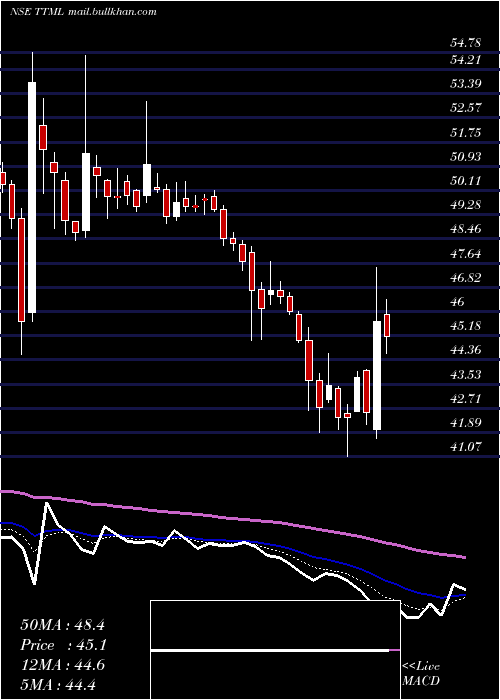Select the 50.93 price axis label
500x700 pixels.
pyautogui.click(x=466, y=157)
